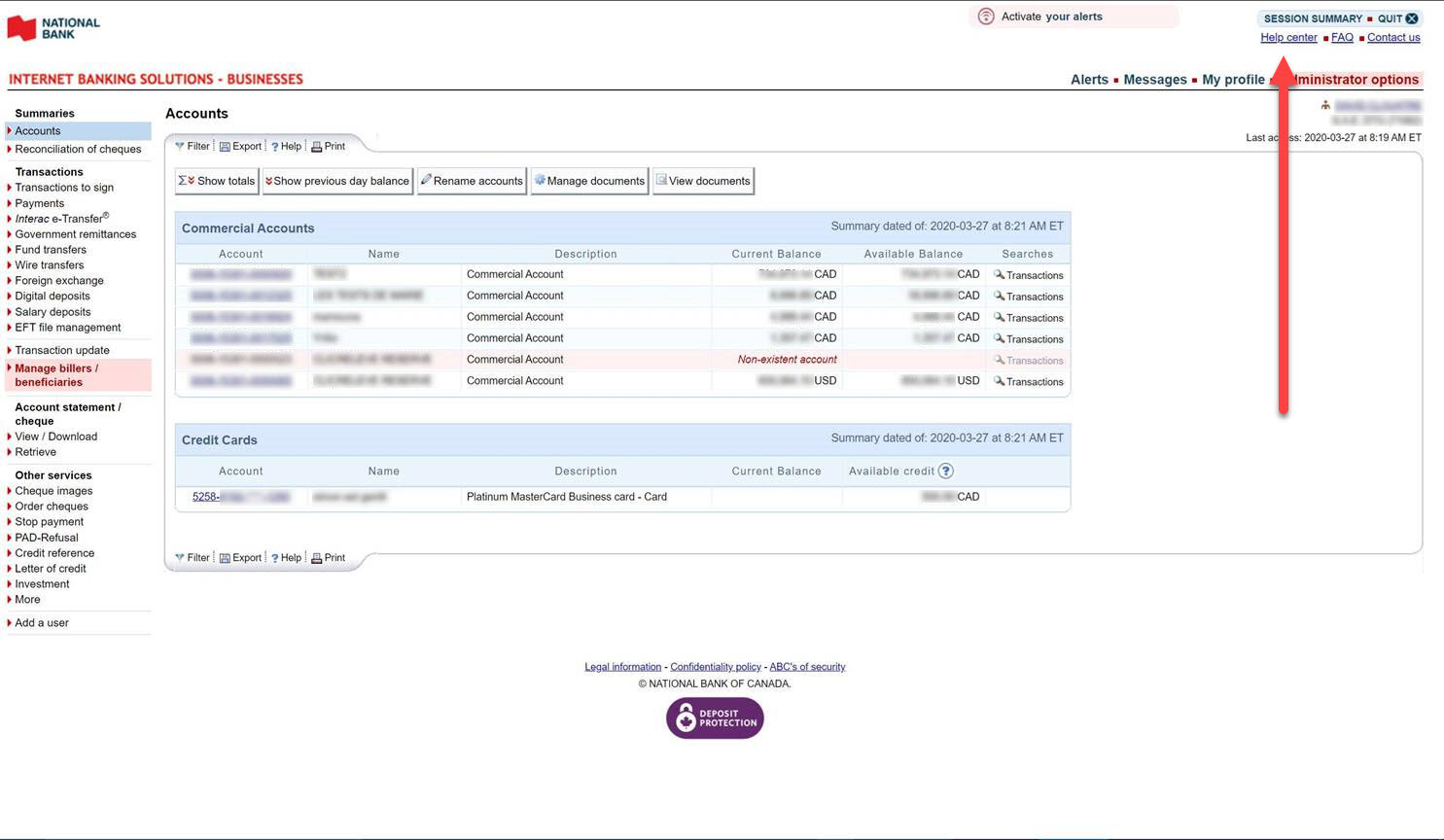Open Investment in the sidebar
The height and width of the screenshot is (840, 1444).
pos(42,584)
